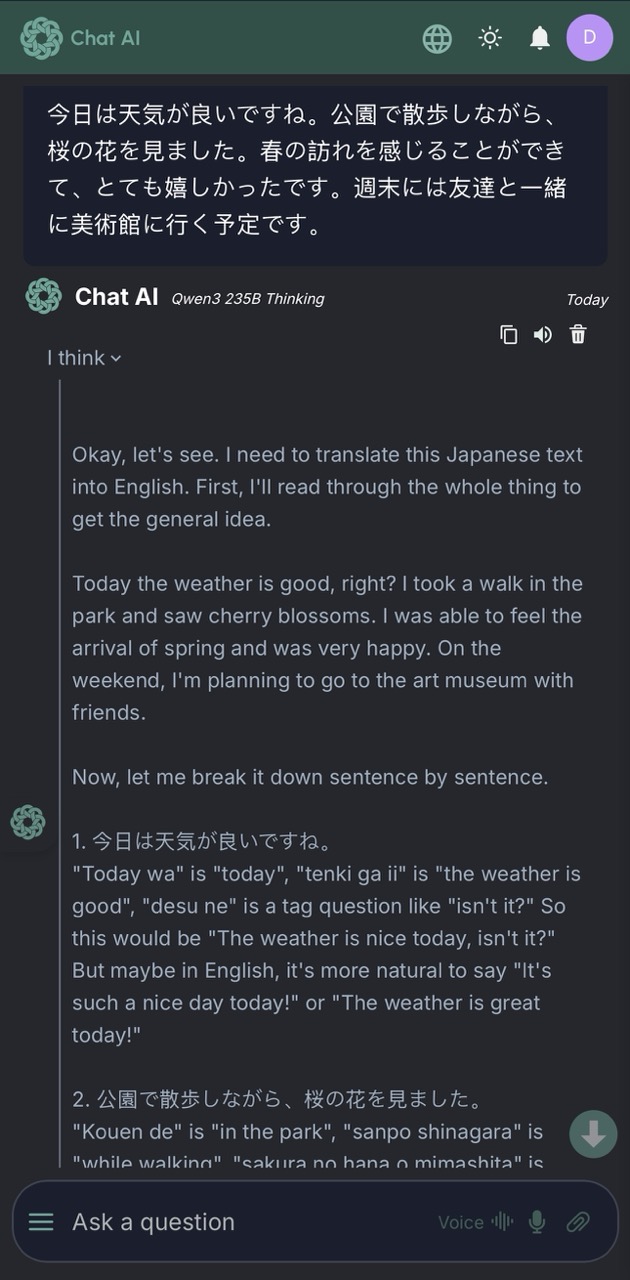
Task: Click the globe language icon
Action: tap(437, 38)
